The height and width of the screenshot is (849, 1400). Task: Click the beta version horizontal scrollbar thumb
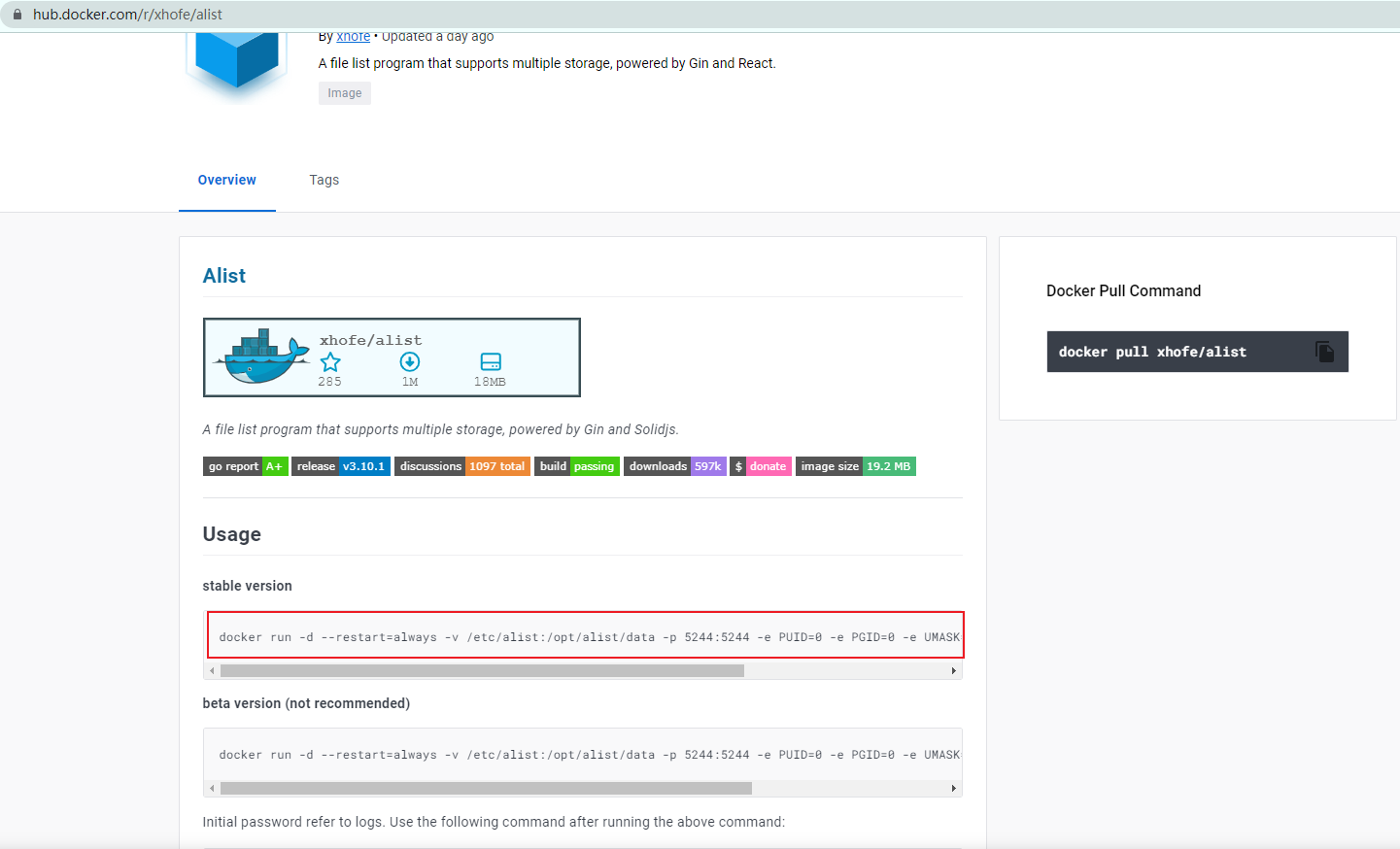[x=486, y=789]
